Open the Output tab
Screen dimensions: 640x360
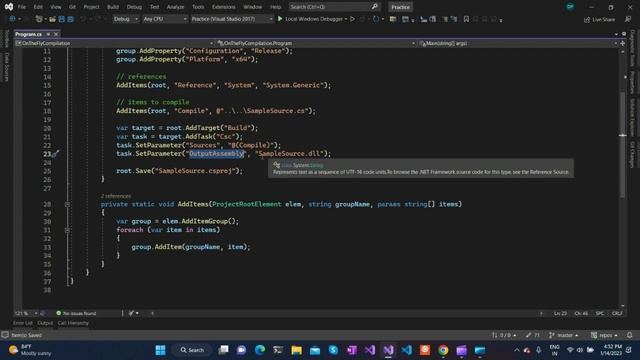(45, 323)
